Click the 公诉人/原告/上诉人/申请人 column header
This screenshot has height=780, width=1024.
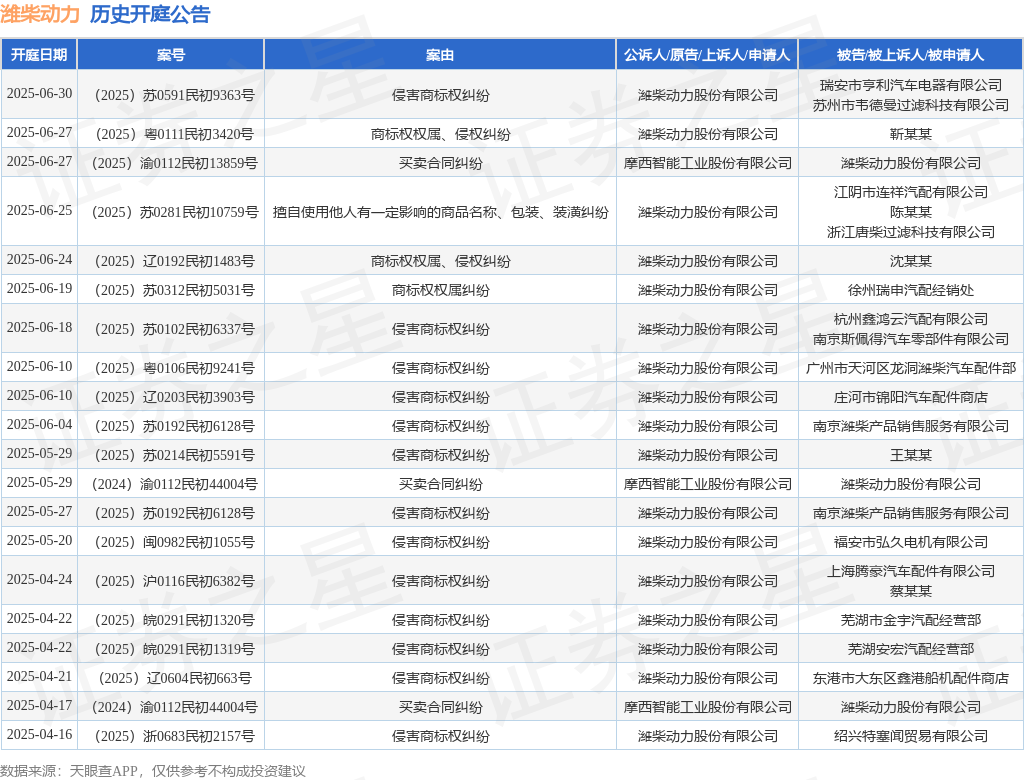point(707,55)
